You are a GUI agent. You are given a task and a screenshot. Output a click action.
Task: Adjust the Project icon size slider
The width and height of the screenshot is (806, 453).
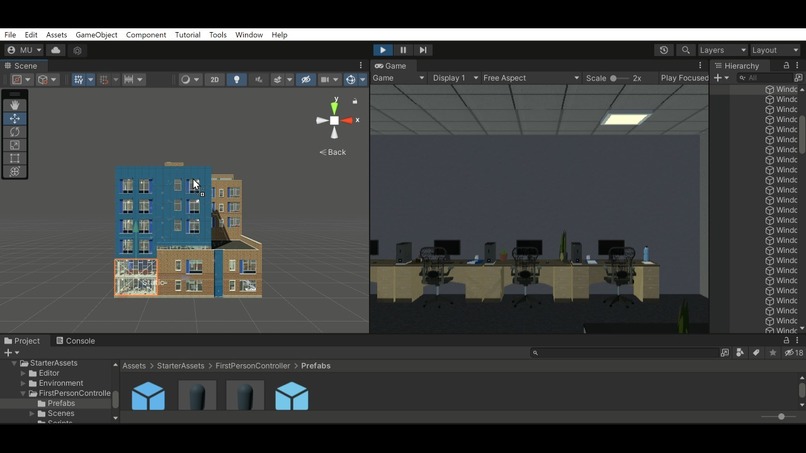point(781,416)
